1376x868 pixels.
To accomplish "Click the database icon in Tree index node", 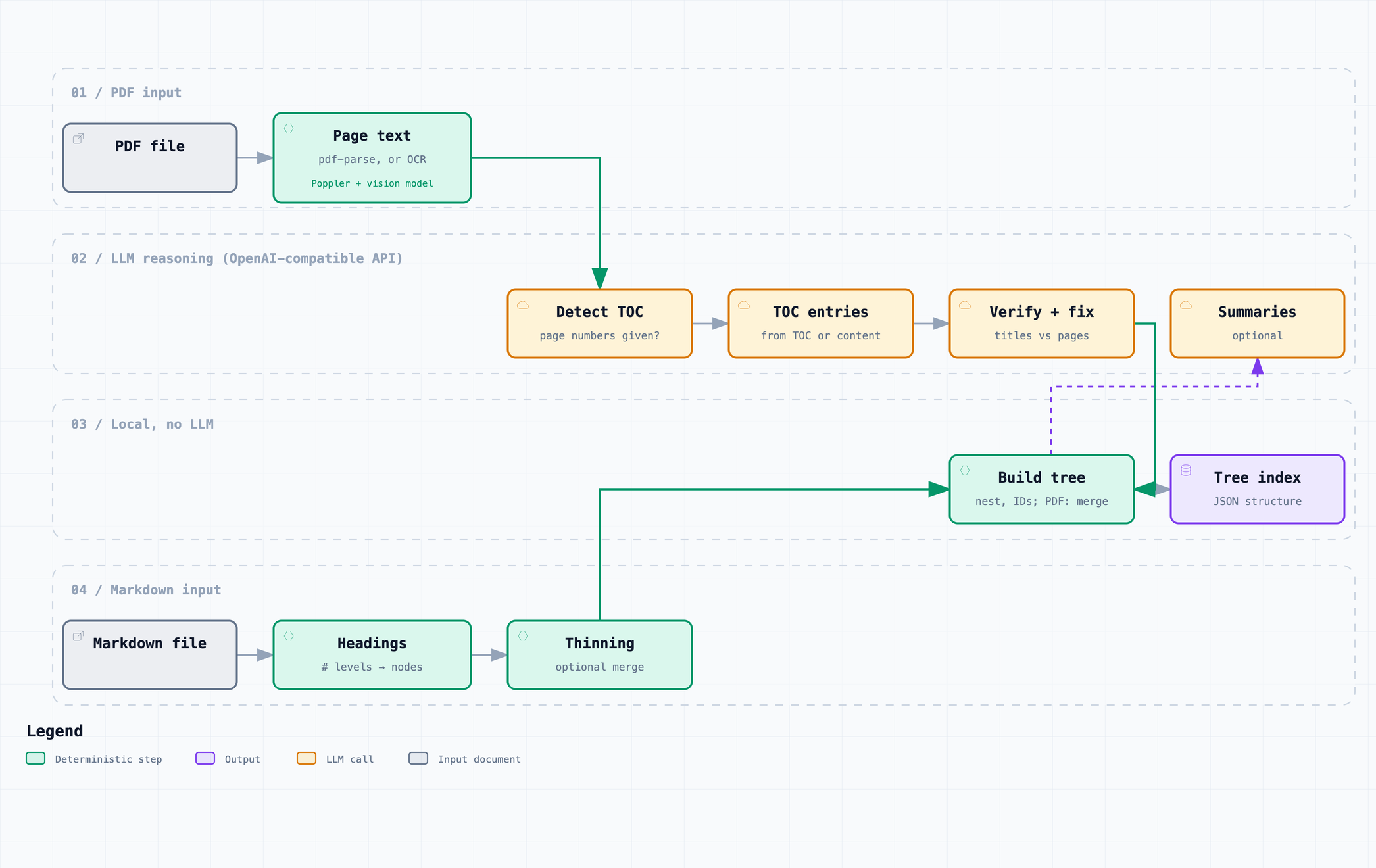I will (1186, 470).
